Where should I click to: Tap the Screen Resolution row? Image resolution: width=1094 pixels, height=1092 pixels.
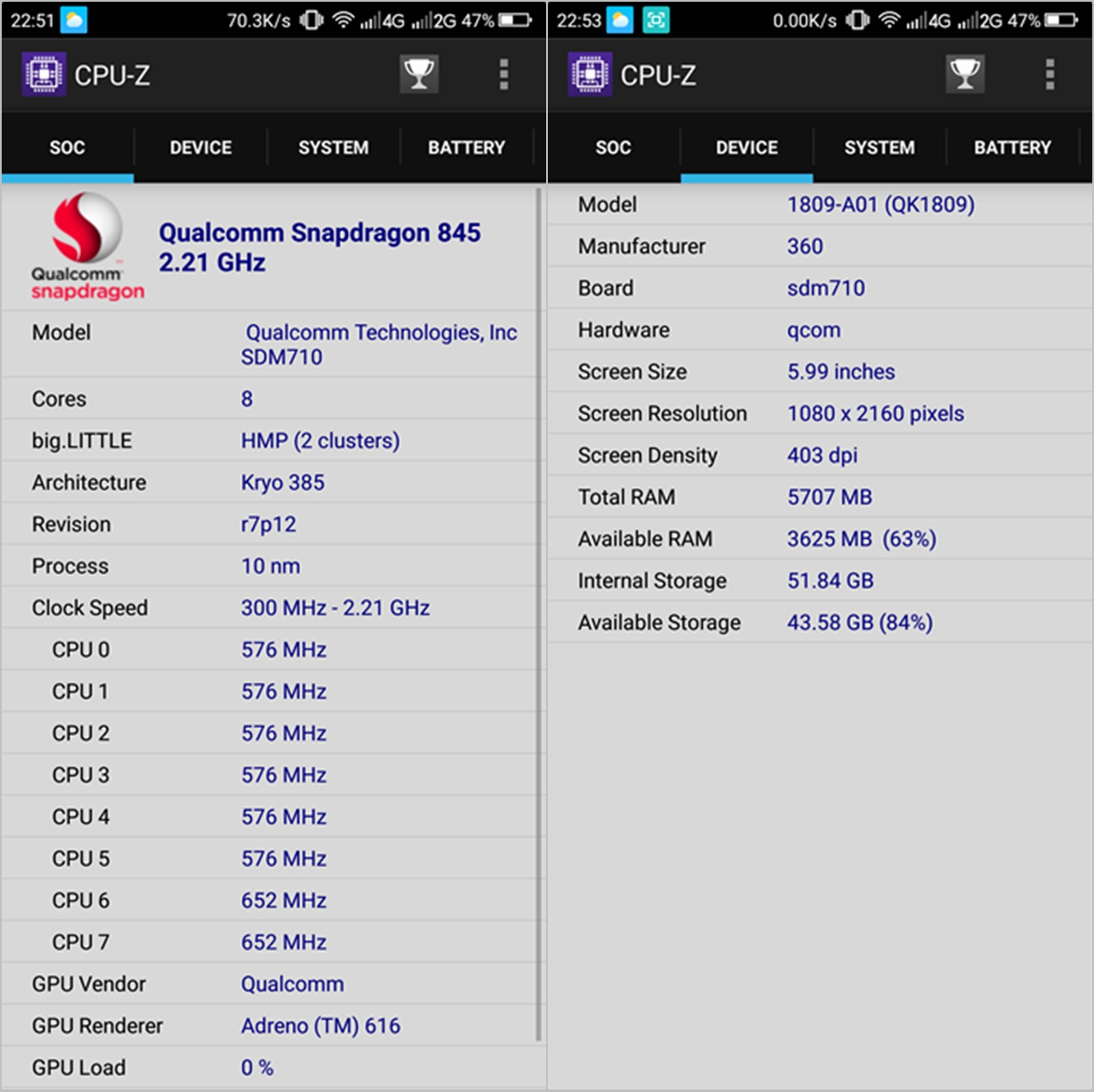(819, 414)
